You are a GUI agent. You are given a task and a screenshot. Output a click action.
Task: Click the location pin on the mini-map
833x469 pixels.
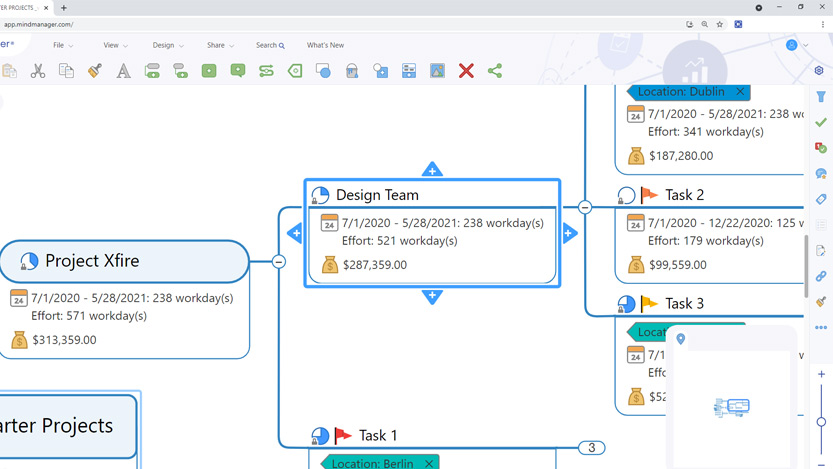[x=681, y=339]
